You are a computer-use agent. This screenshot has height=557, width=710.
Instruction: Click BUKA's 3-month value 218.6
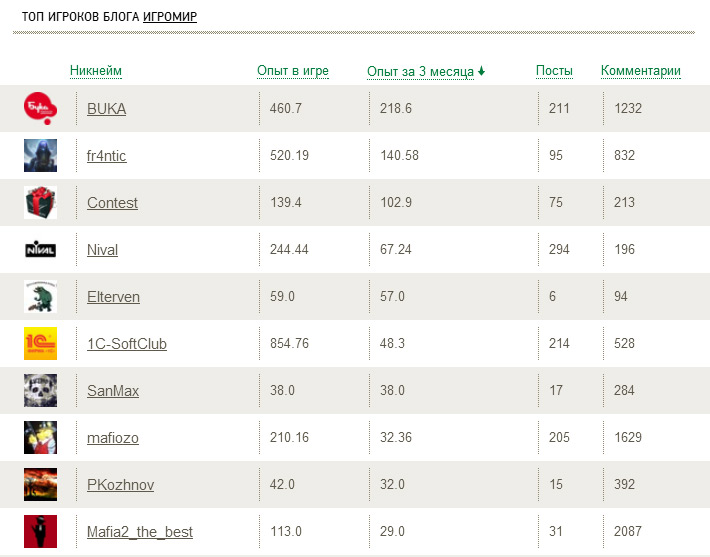click(x=396, y=108)
